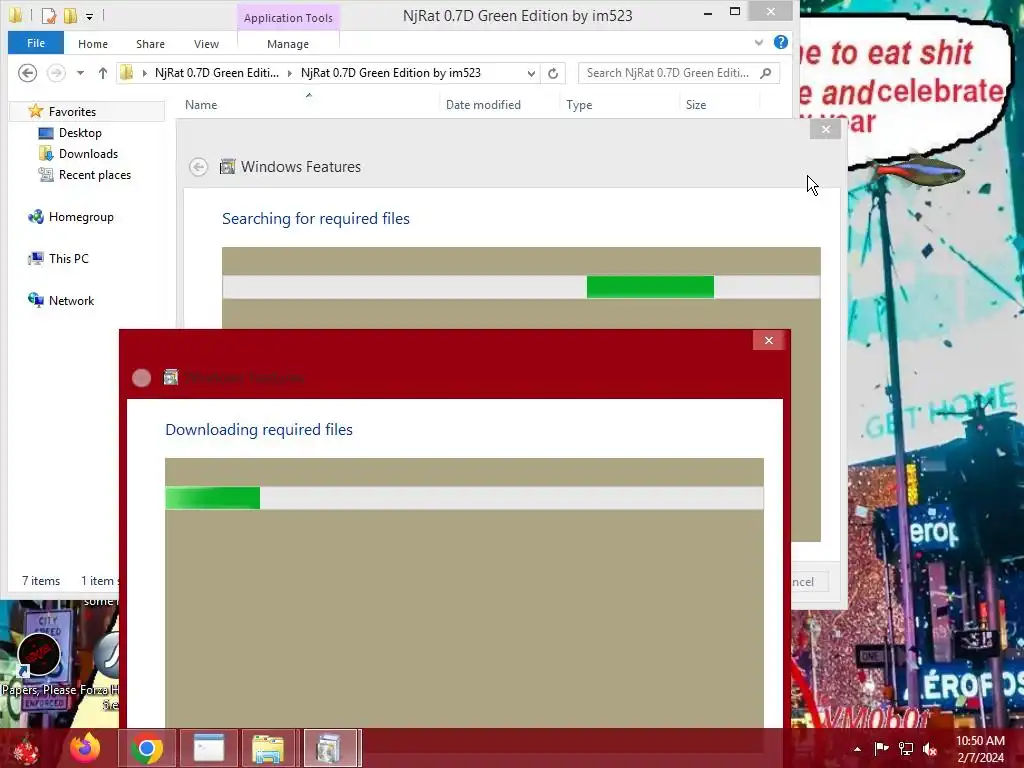
Task: Select the Manage tab under Application Tools
Action: click(x=288, y=44)
